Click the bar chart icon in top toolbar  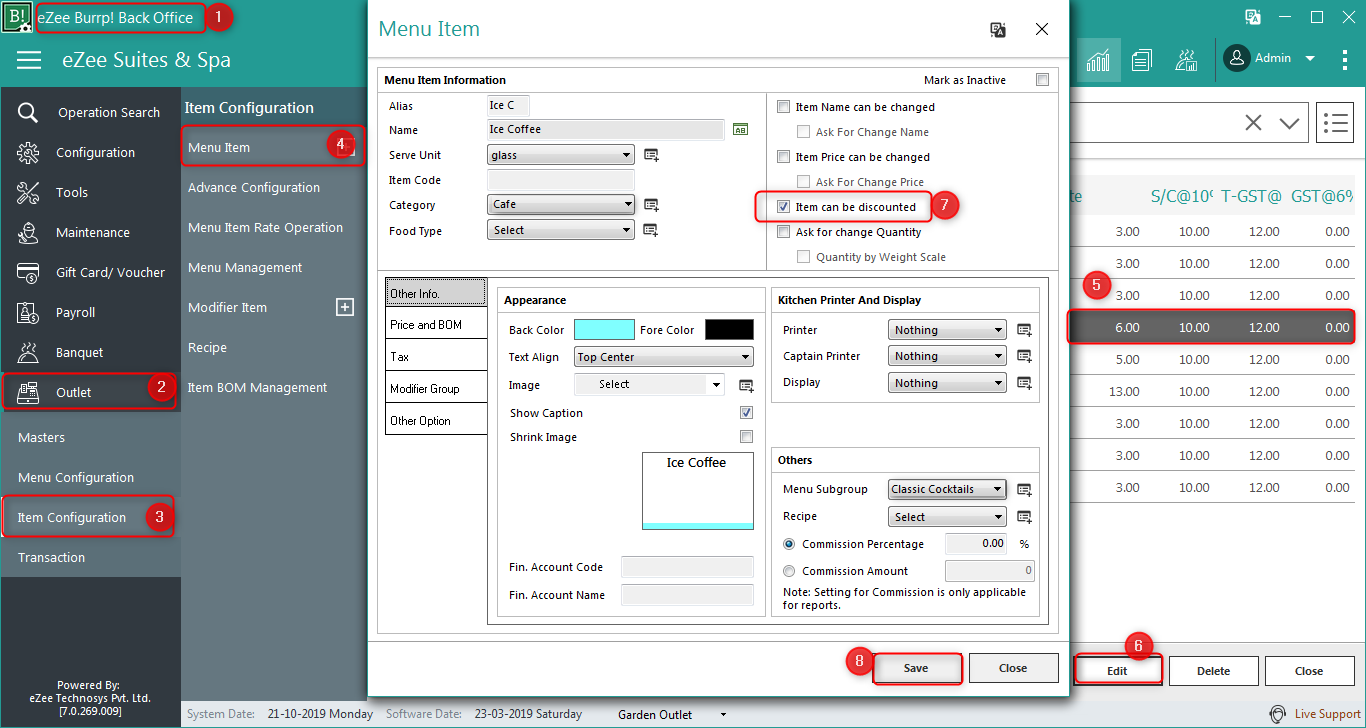(x=1098, y=60)
